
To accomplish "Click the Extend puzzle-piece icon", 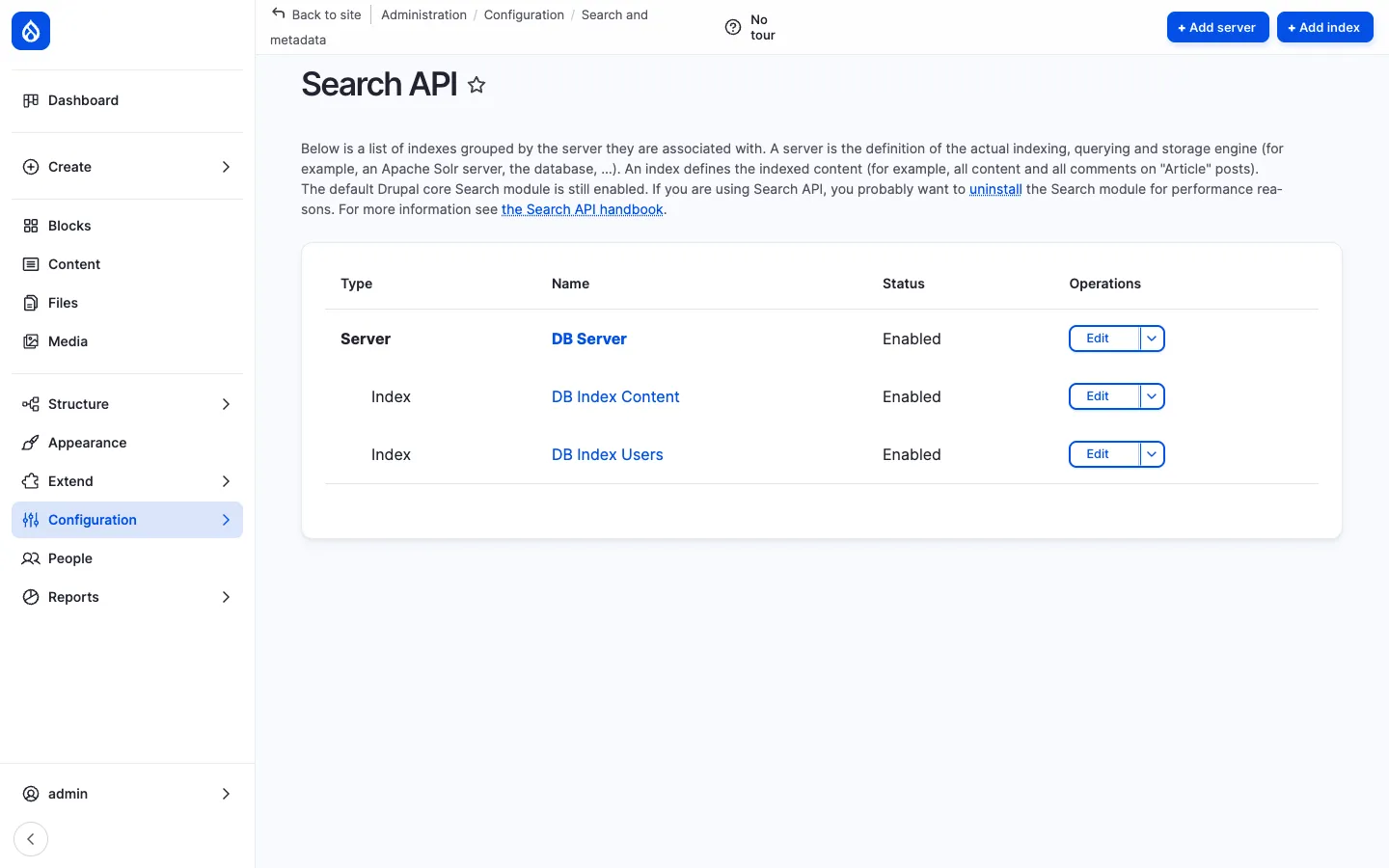I will pyautogui.click(x=31, y=481).
